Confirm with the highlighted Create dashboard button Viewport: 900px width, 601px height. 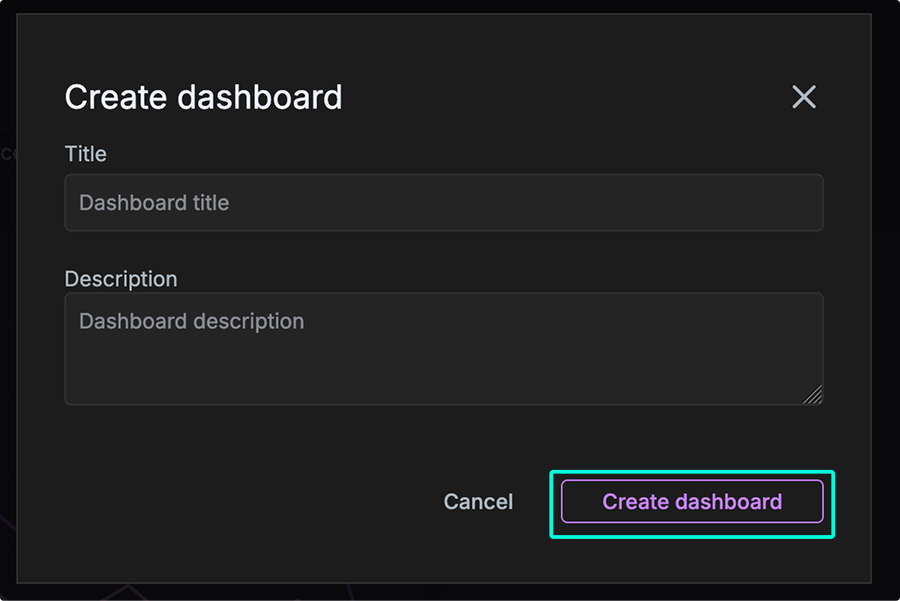pyautogui.click(x=691, y=502)
